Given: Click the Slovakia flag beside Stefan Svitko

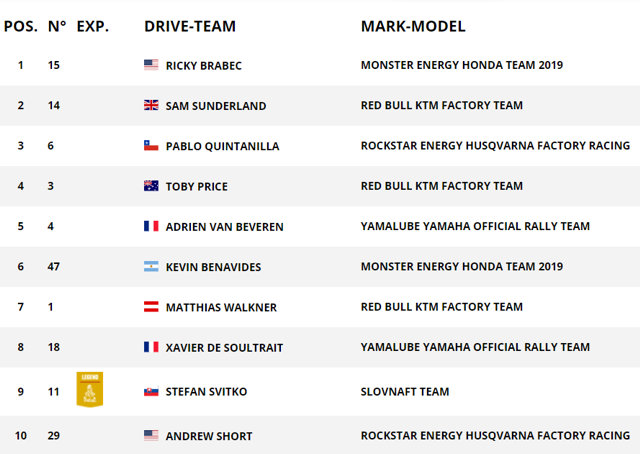Looking at the screenshot, I should pyautogui.click(x=151, y=392).
